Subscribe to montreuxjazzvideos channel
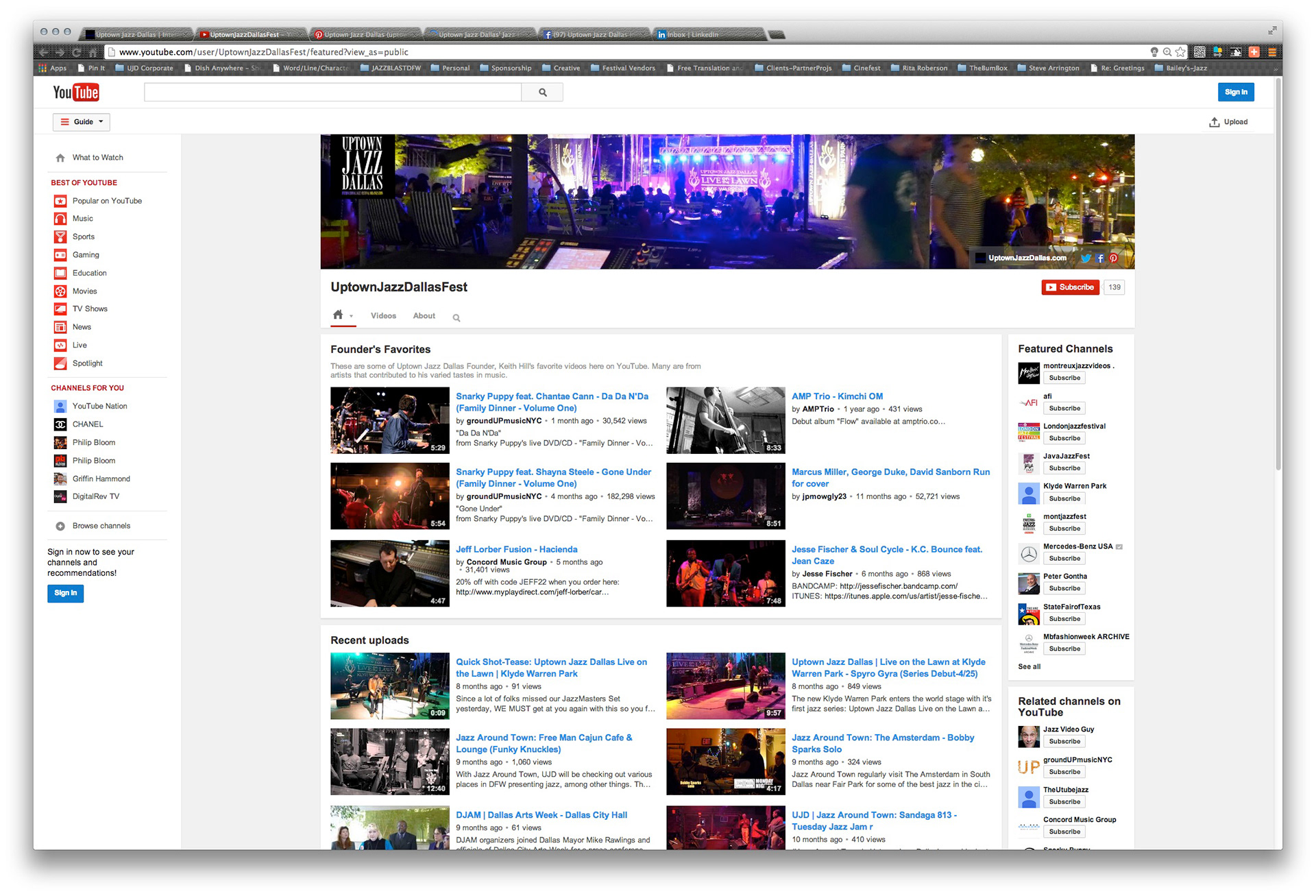 [1064, 378]
